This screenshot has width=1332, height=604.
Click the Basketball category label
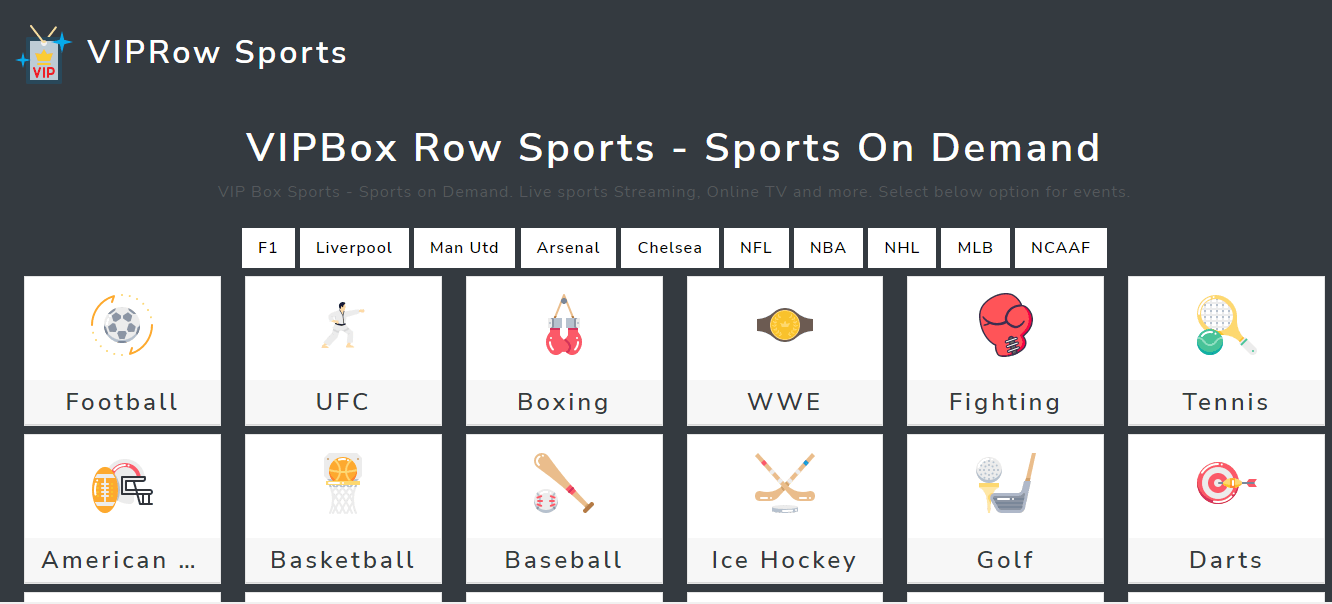343,560
